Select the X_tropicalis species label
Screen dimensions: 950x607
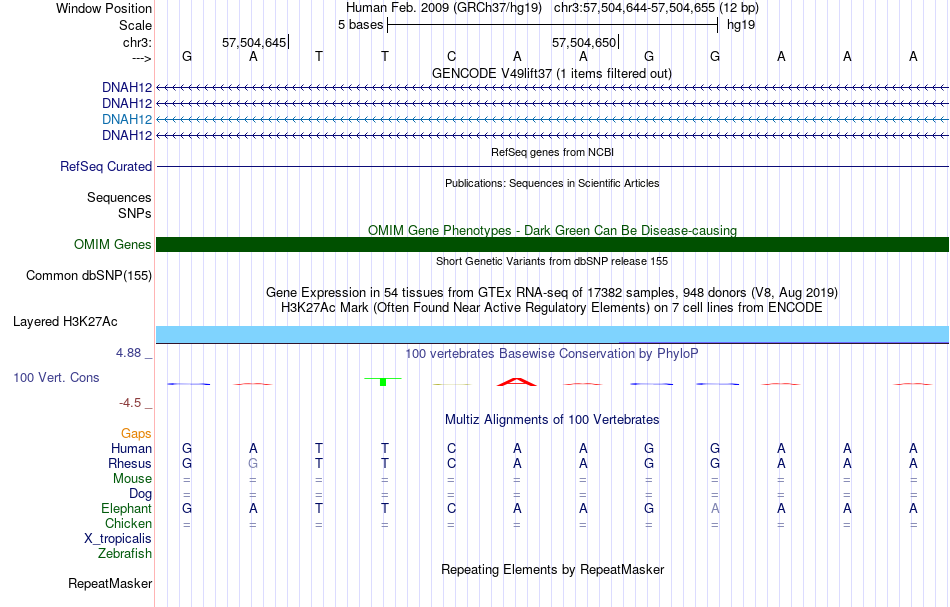(118, 539)
